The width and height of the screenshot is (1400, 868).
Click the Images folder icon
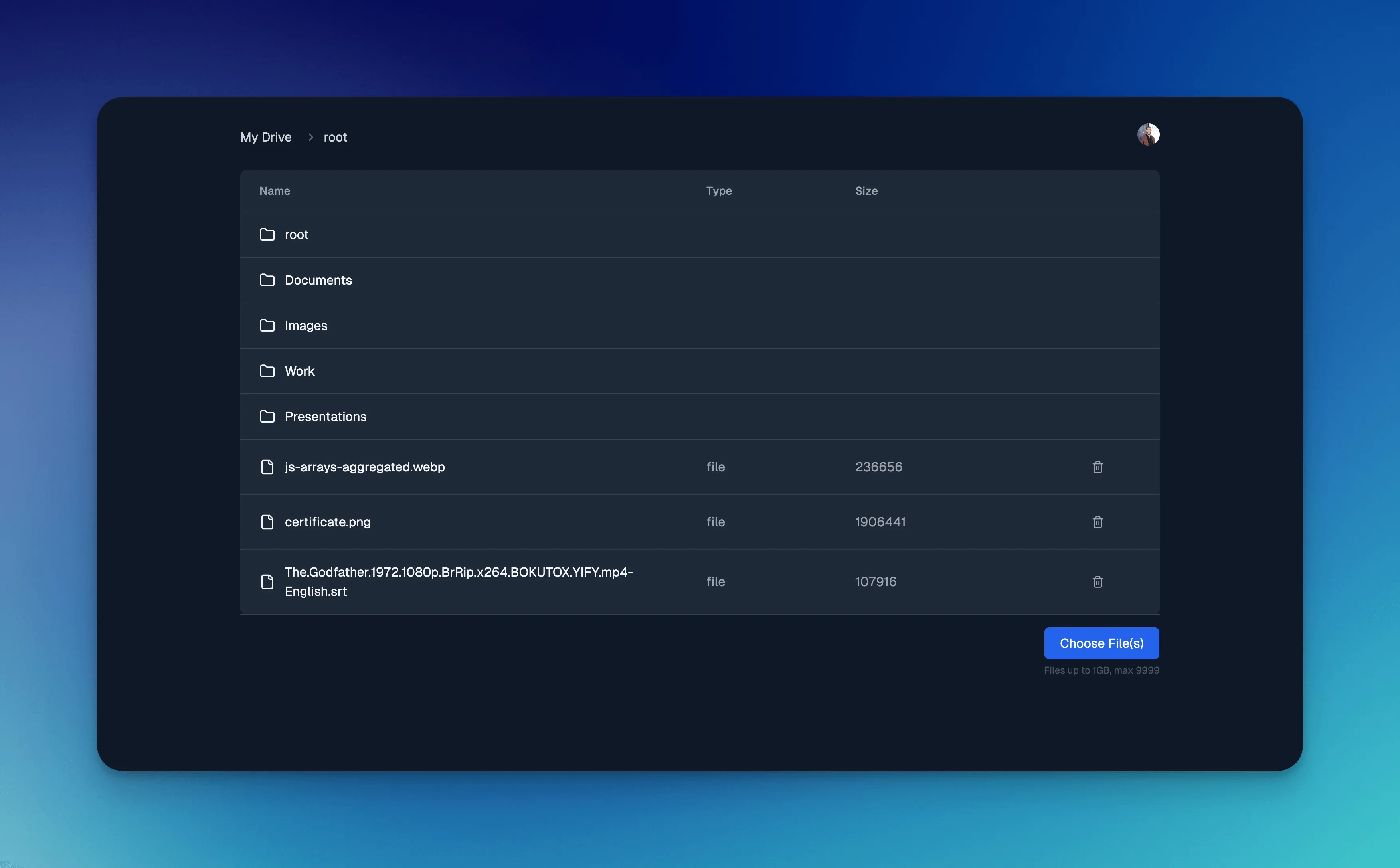coord(267,326)
